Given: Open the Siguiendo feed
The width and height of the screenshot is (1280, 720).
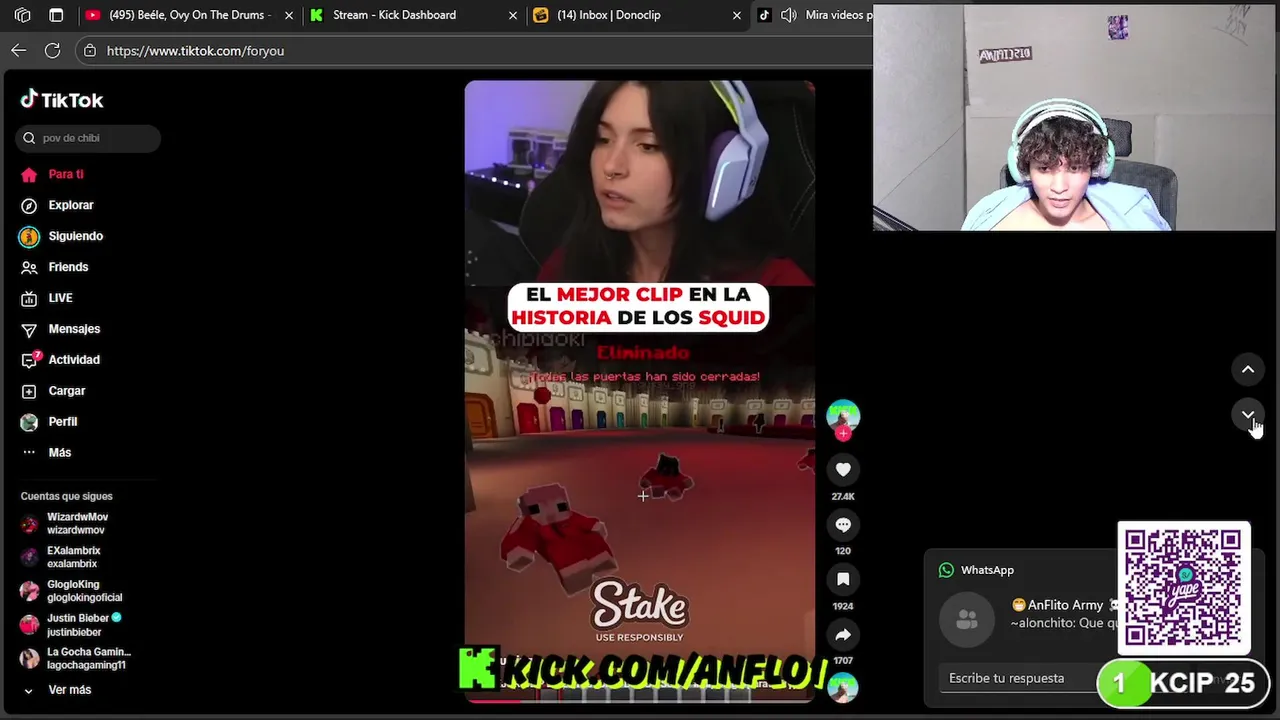Looking at the screenshot, I should pos(76,236).
